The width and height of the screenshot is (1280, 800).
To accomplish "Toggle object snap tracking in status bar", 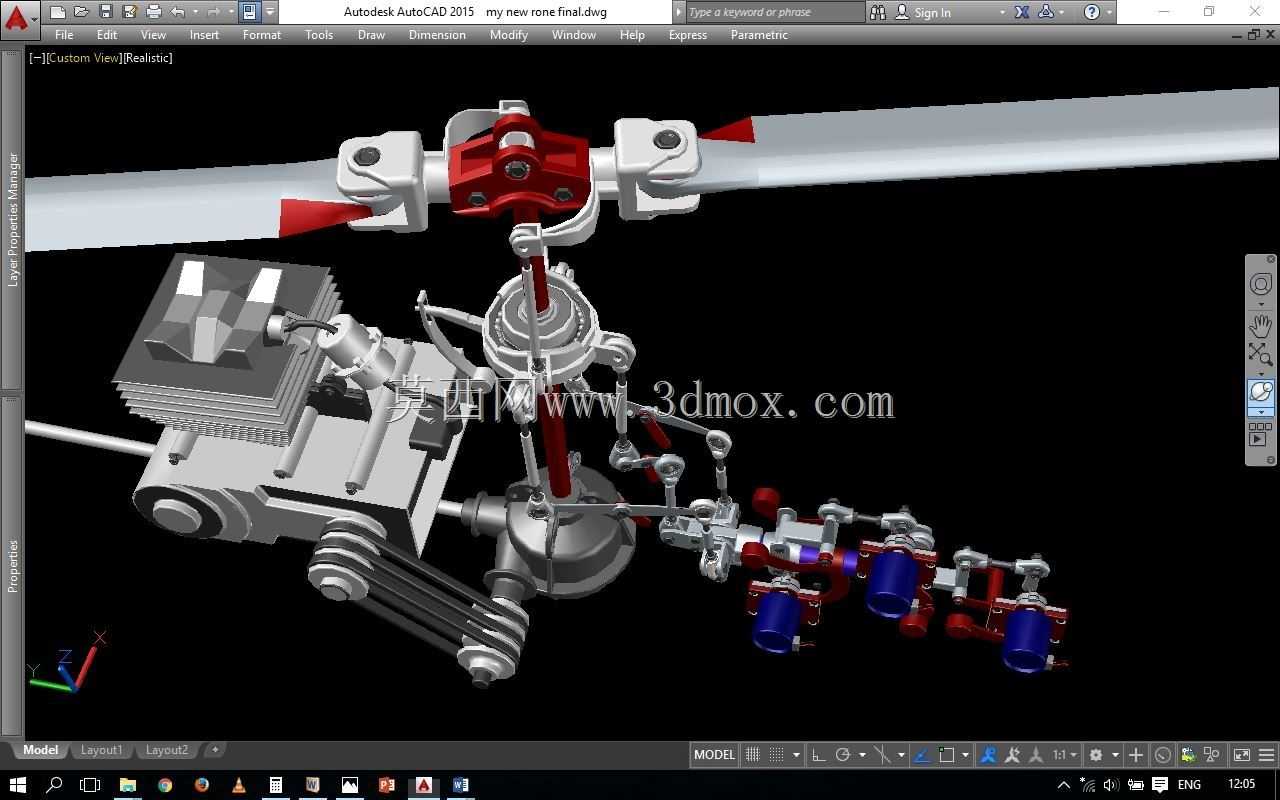I will coord(922,755).
